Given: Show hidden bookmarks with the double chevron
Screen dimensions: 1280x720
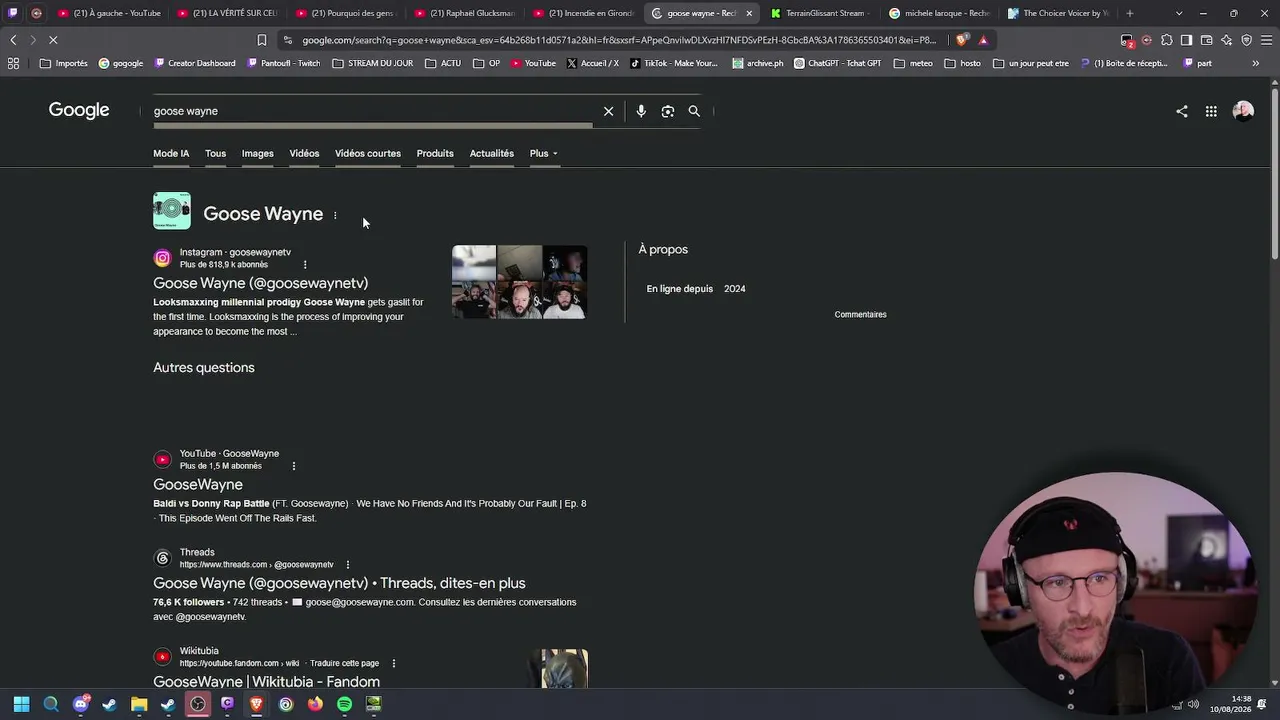Looking at the screenshot, I should click(x=1255, y=63).
